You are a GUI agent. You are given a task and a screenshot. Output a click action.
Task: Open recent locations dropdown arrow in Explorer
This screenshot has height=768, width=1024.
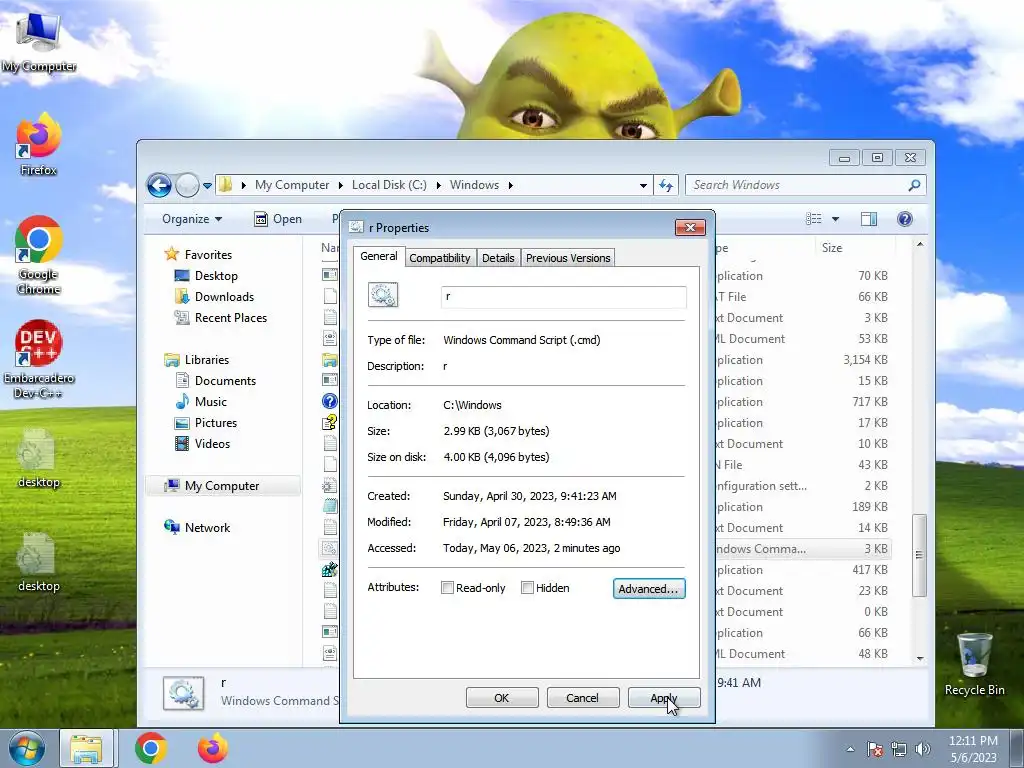coord(207,185)
